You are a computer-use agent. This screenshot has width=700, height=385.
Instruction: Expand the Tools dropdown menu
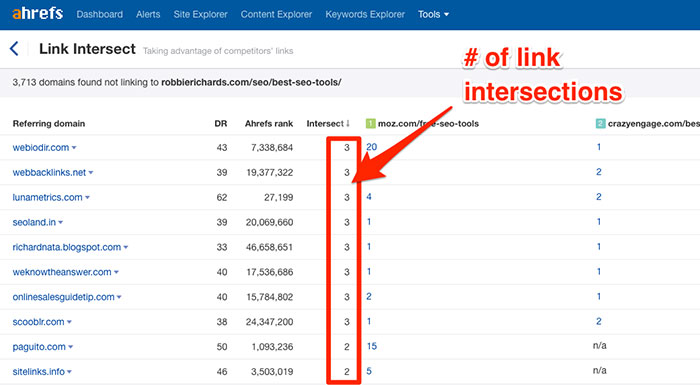click(433, 14)
